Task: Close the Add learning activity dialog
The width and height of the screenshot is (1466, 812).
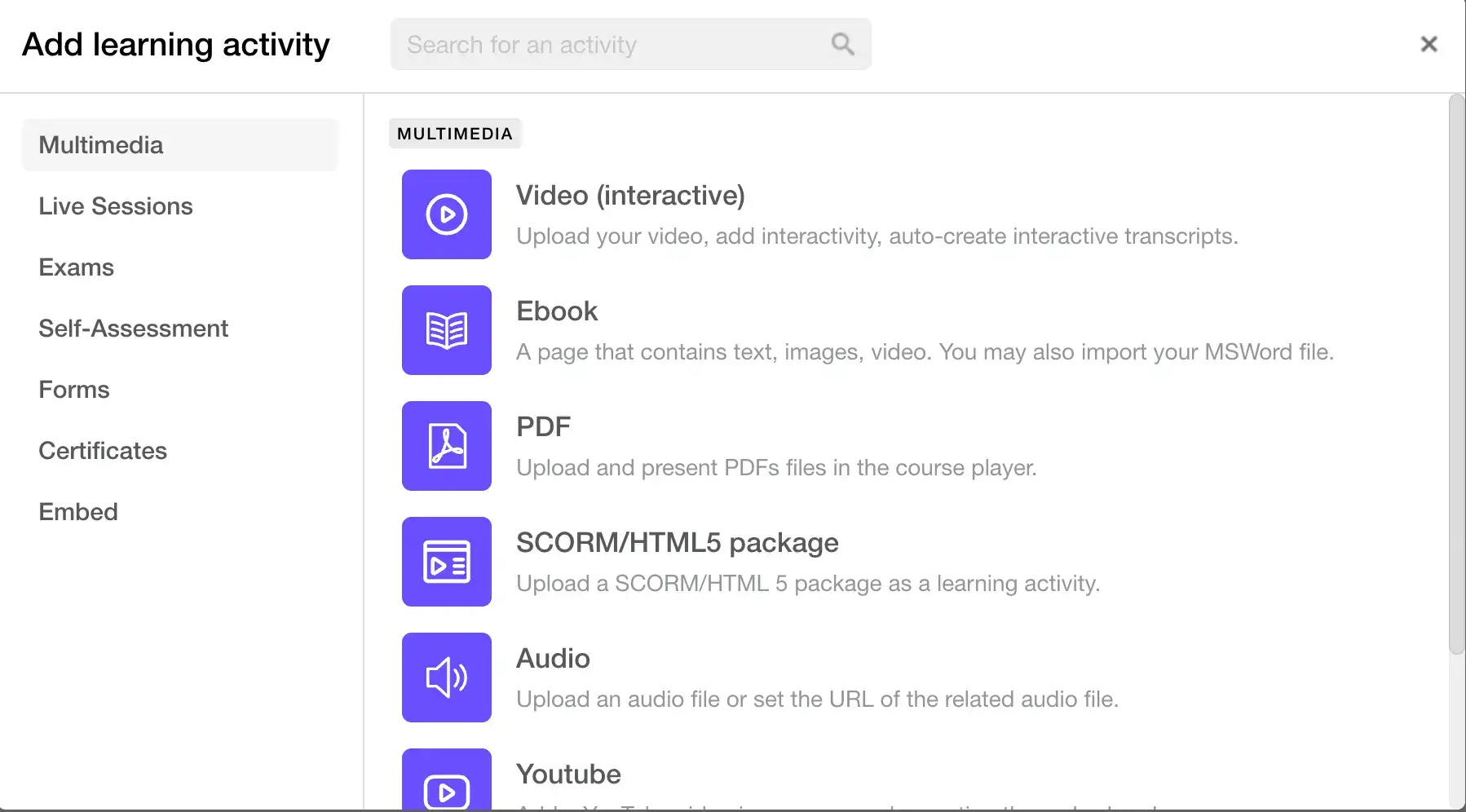Action: click(x=1428, y=44)
